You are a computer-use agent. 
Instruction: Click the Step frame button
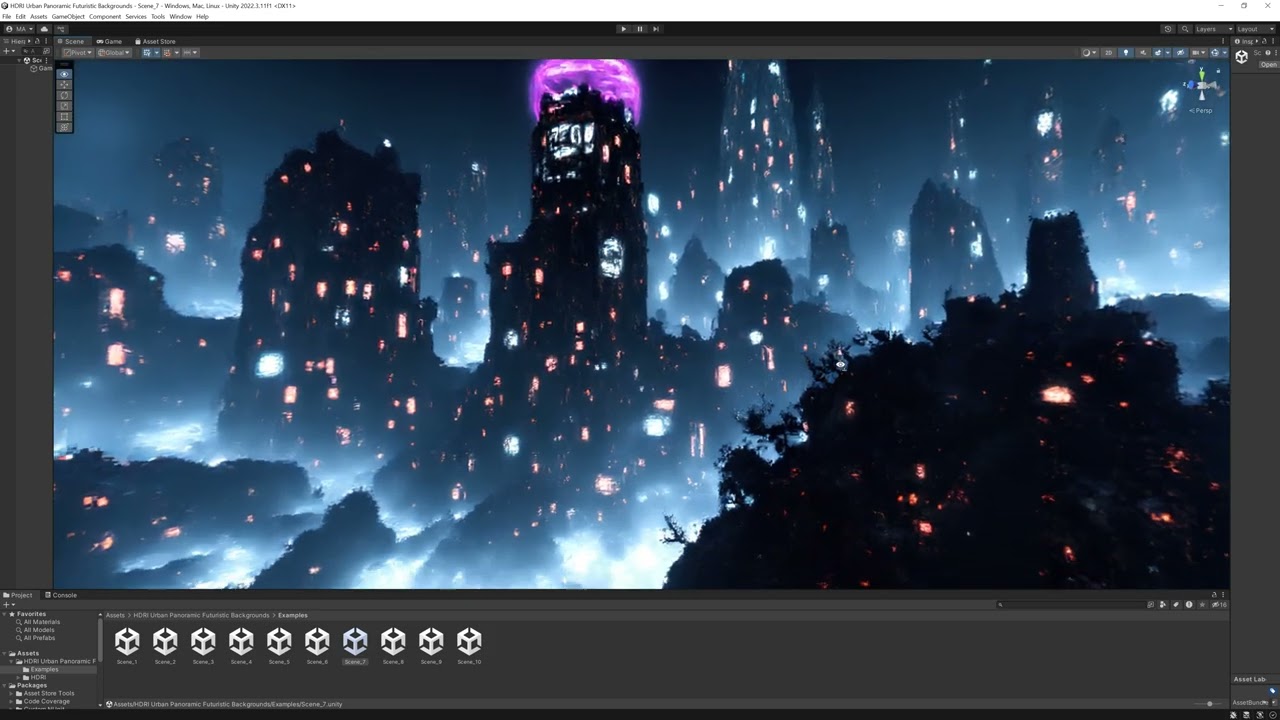pos(655,29)
